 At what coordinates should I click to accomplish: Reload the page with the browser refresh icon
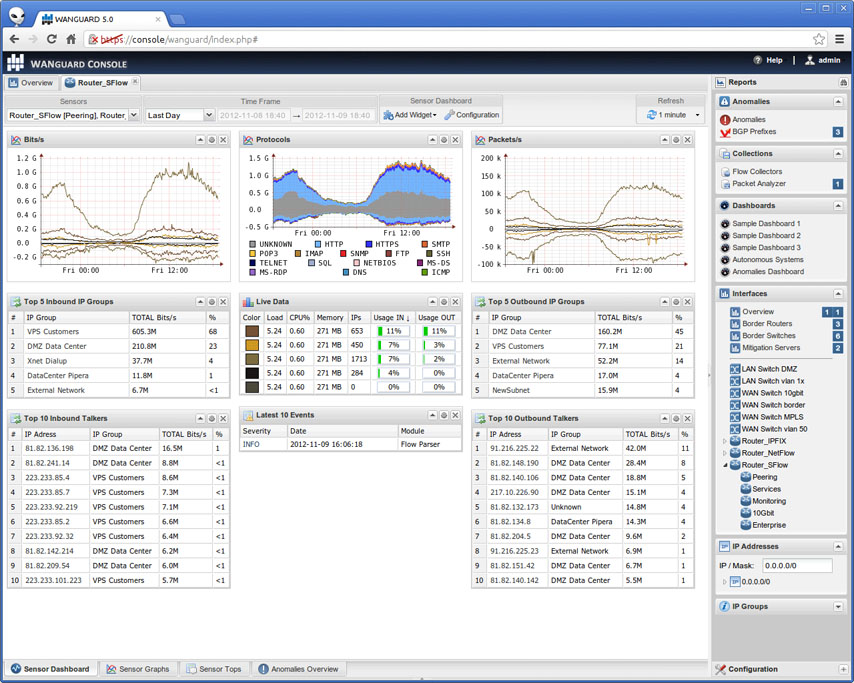click(52, 39)
